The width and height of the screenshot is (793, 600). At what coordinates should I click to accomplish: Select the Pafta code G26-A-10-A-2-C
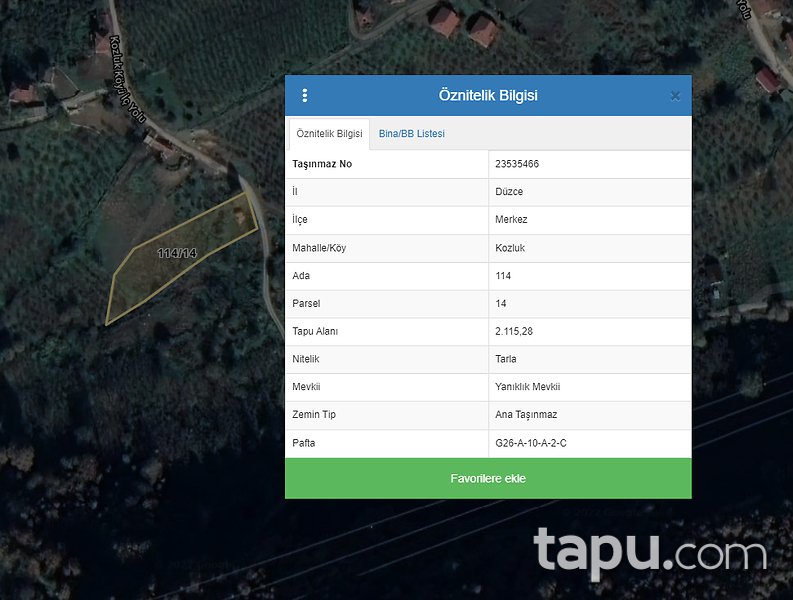click(x=531, y=443)
